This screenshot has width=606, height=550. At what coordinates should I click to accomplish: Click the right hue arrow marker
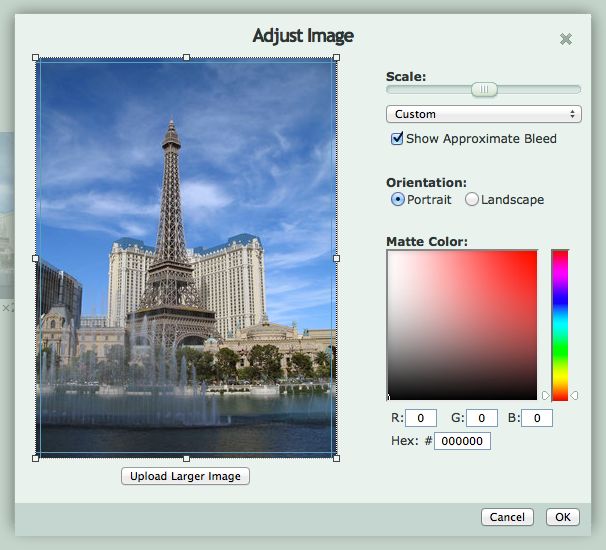coord(574,395)
